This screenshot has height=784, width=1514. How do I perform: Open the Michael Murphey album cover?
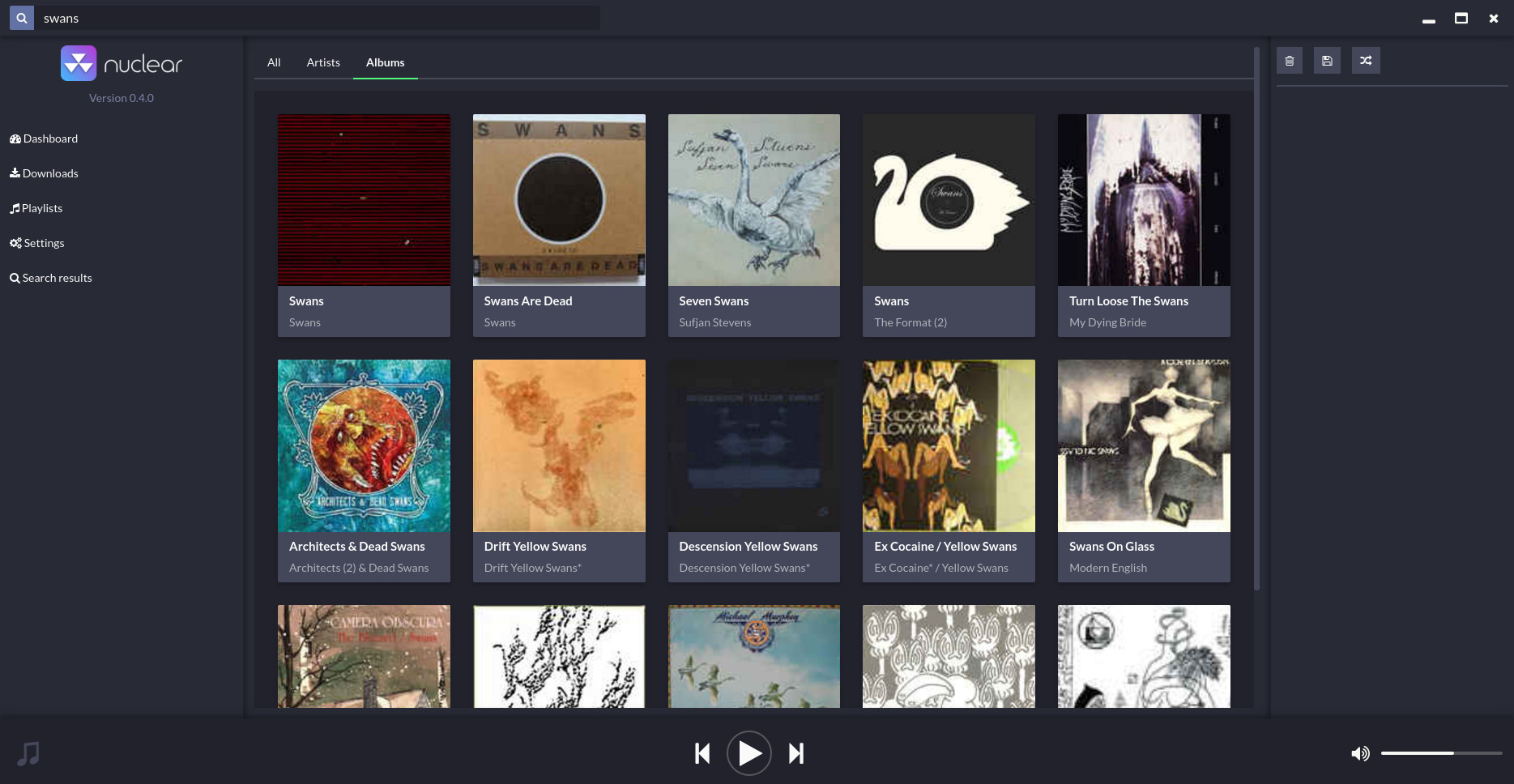click(x=754, y=656)
